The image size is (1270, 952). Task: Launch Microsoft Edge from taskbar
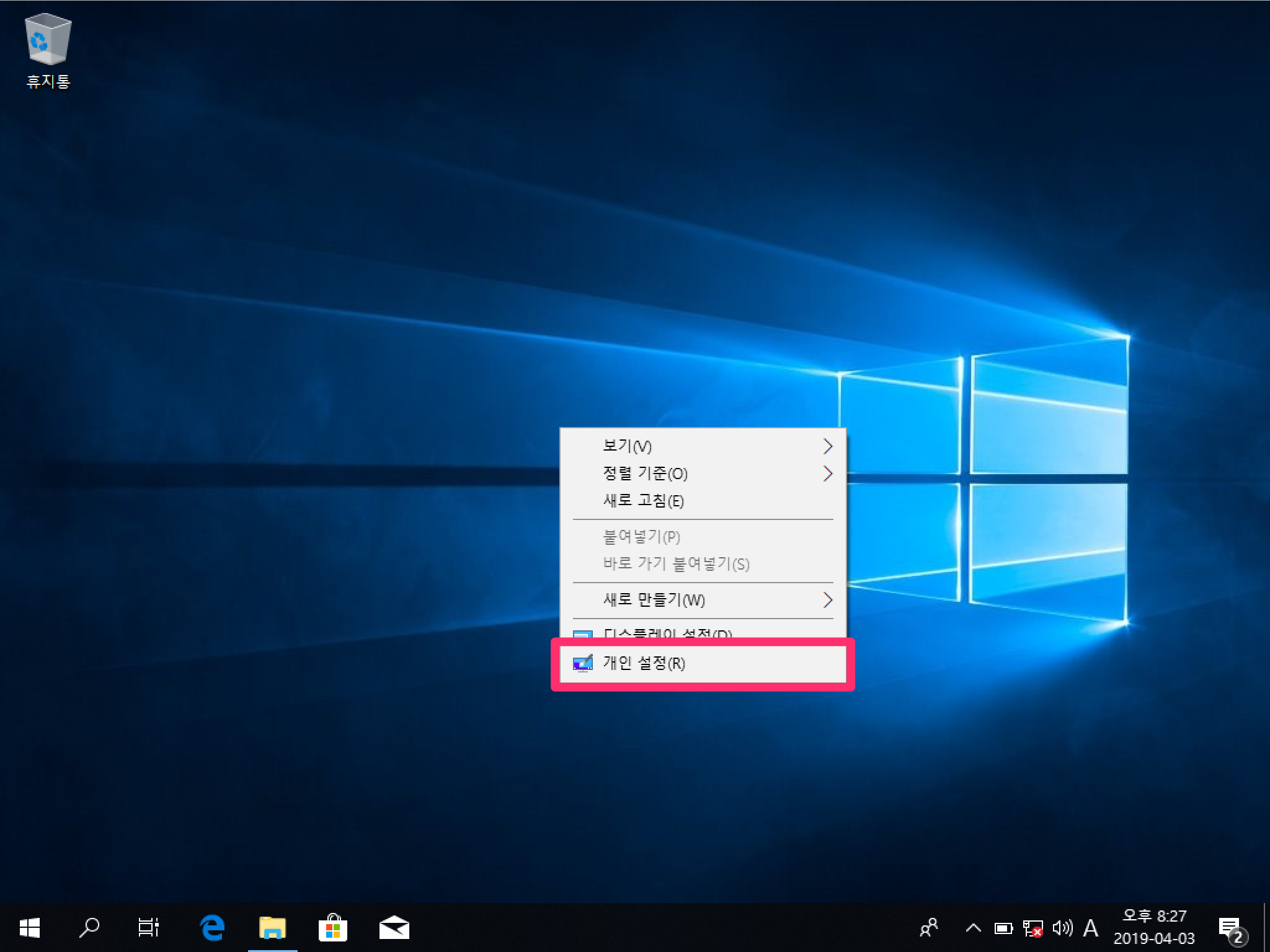click(x=212, y=928)
